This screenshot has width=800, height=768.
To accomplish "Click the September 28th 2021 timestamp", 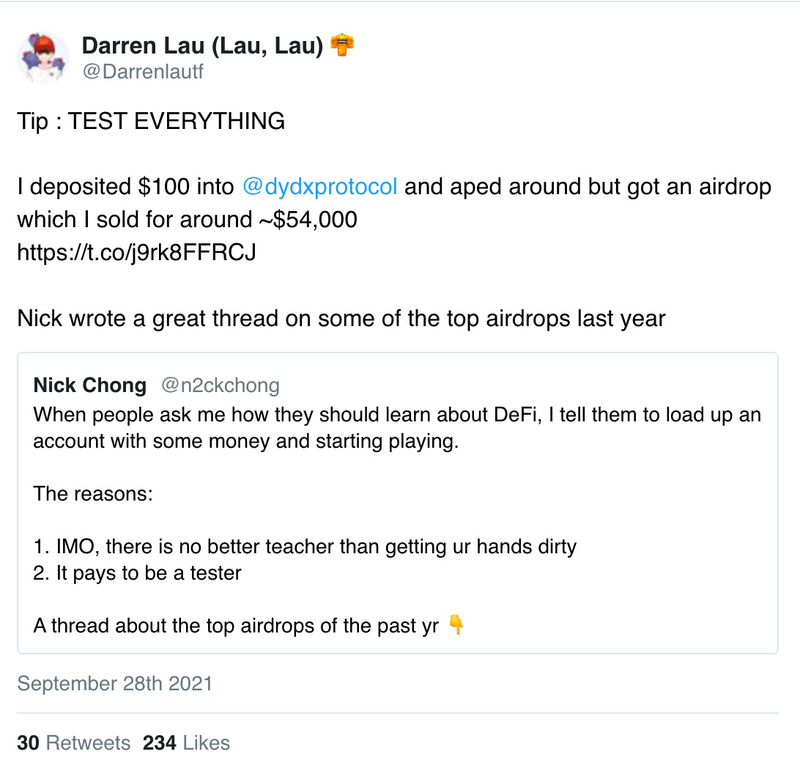I will [x=115, y=684].
